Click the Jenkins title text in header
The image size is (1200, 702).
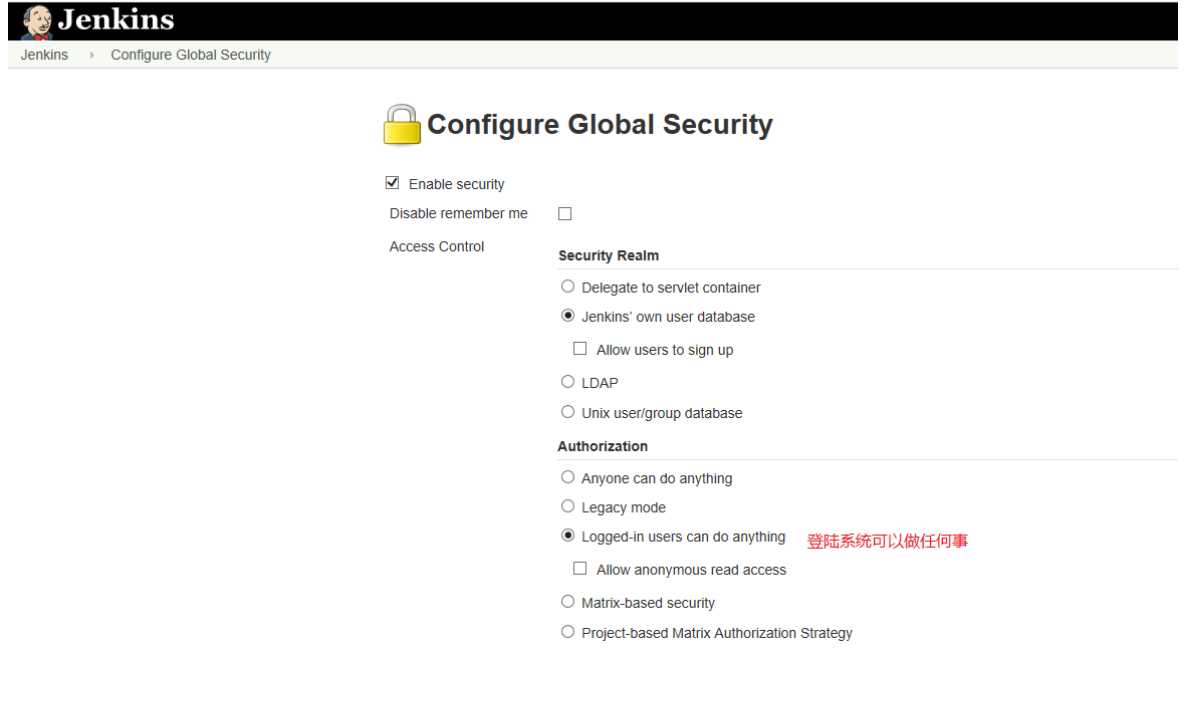click(x=116, y=20)
